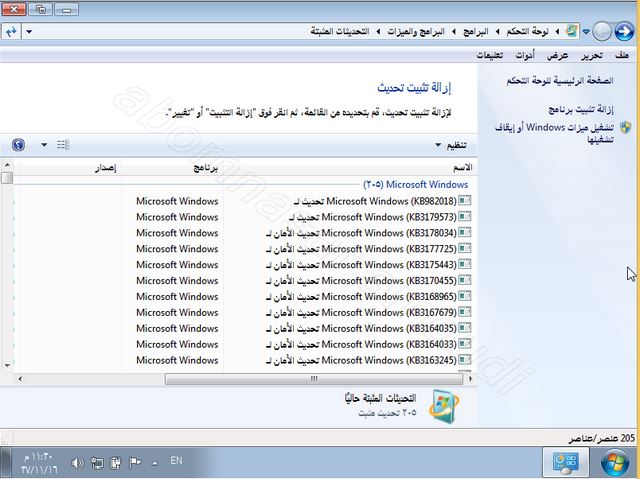Go to الصفحة الرئيسية للوحة التحكم link
The height and width of the screenshot is (479, 640).
(x=560, y=81)
